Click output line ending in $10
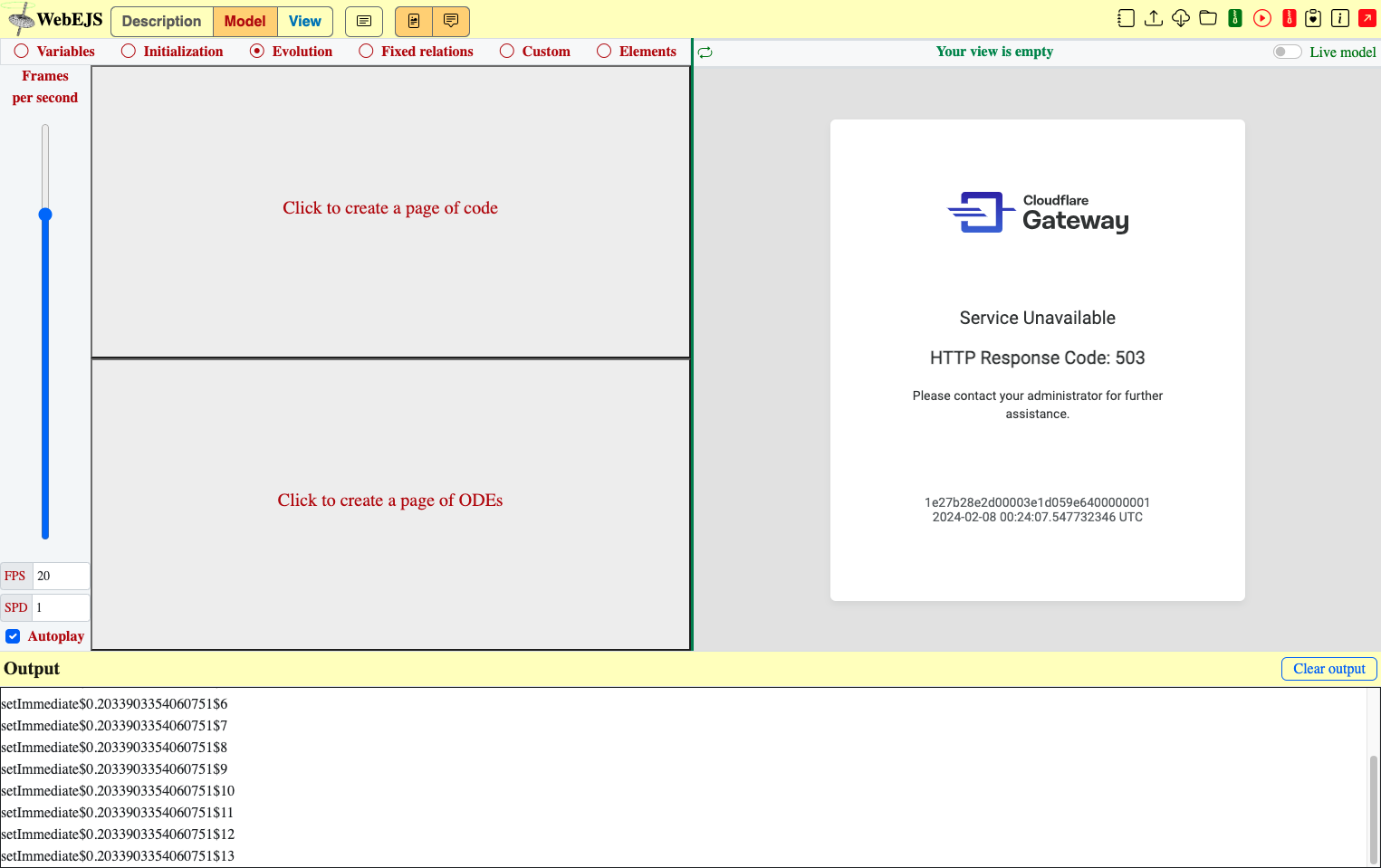This screenshot has height=868, width=1381. point(118,790)
